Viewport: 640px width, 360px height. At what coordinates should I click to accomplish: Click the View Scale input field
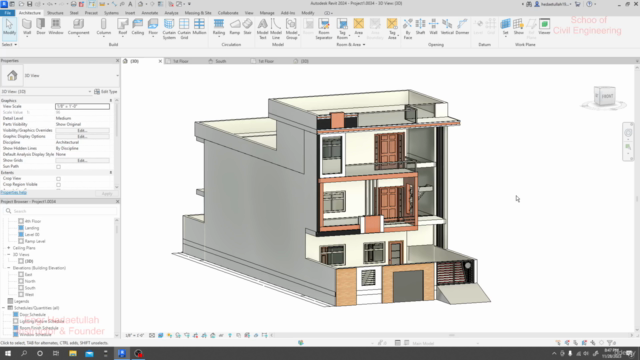[82, 106]
